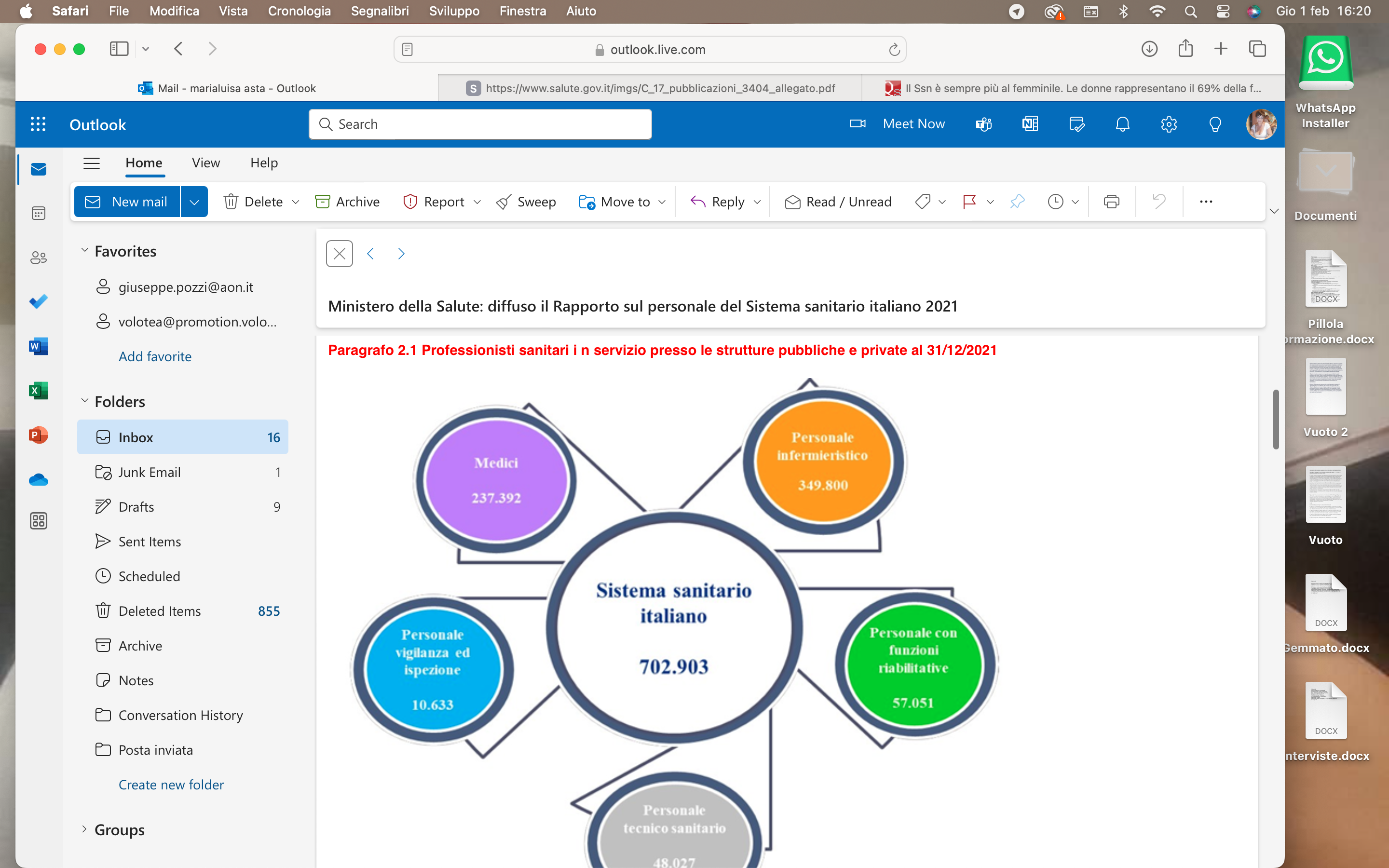The height and width of the screenshot is (868, 1389).
Task: Open Calendar in the left rail
Action: click(39, 214)
